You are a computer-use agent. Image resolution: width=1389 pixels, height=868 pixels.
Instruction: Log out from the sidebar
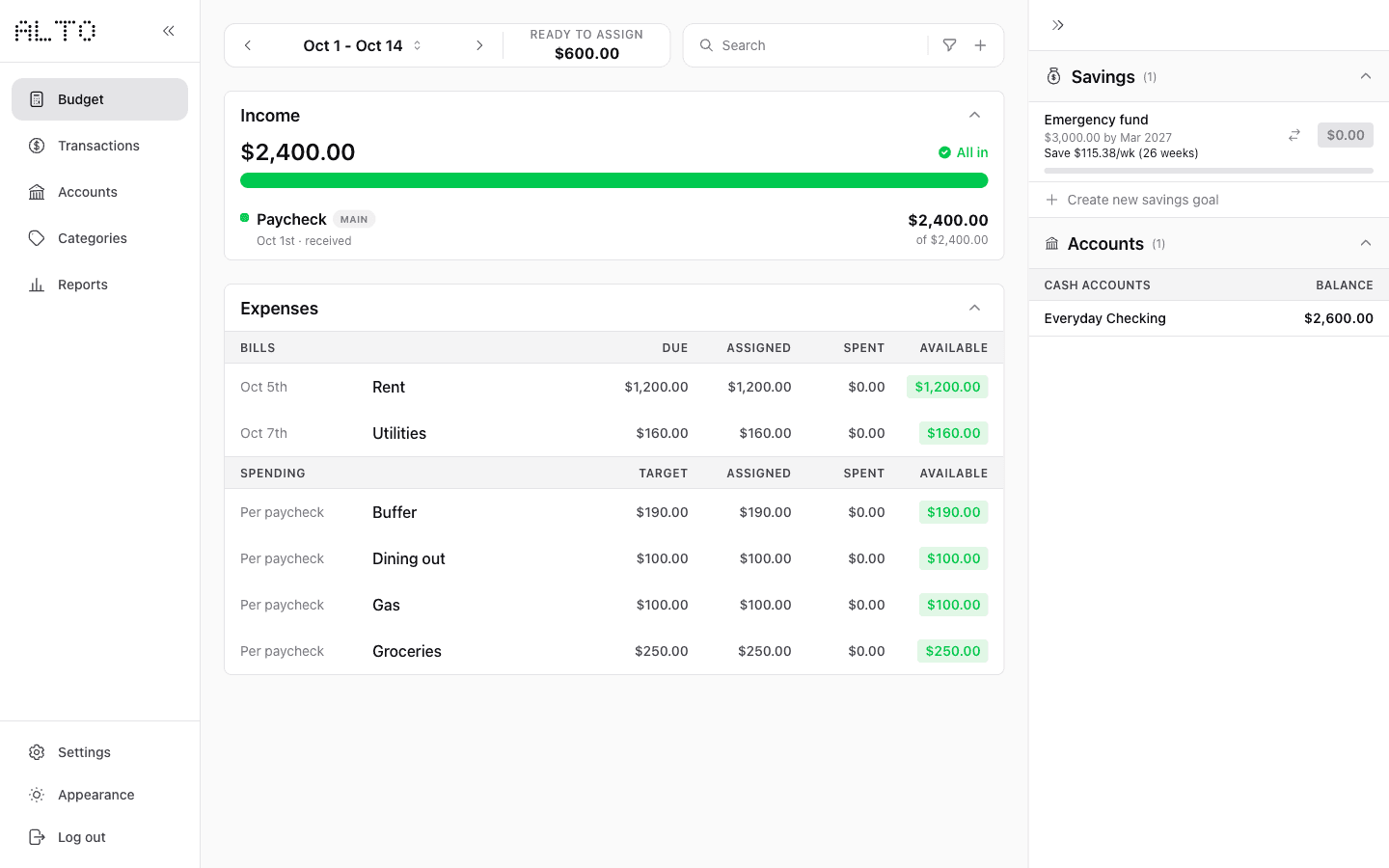pyautogui.click(x=99, y=837)
